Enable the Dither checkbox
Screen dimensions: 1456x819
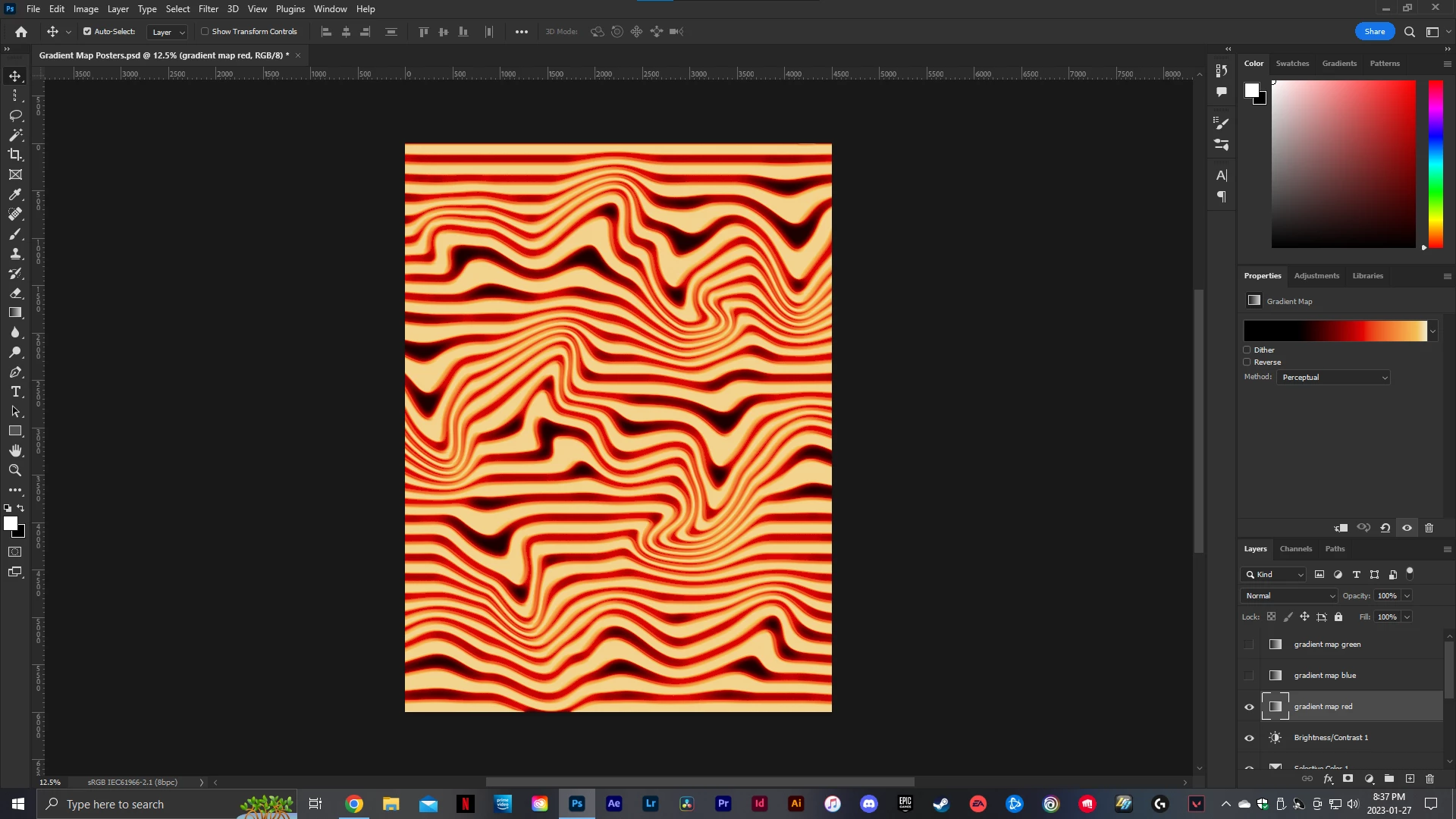tap(1247, 350)
